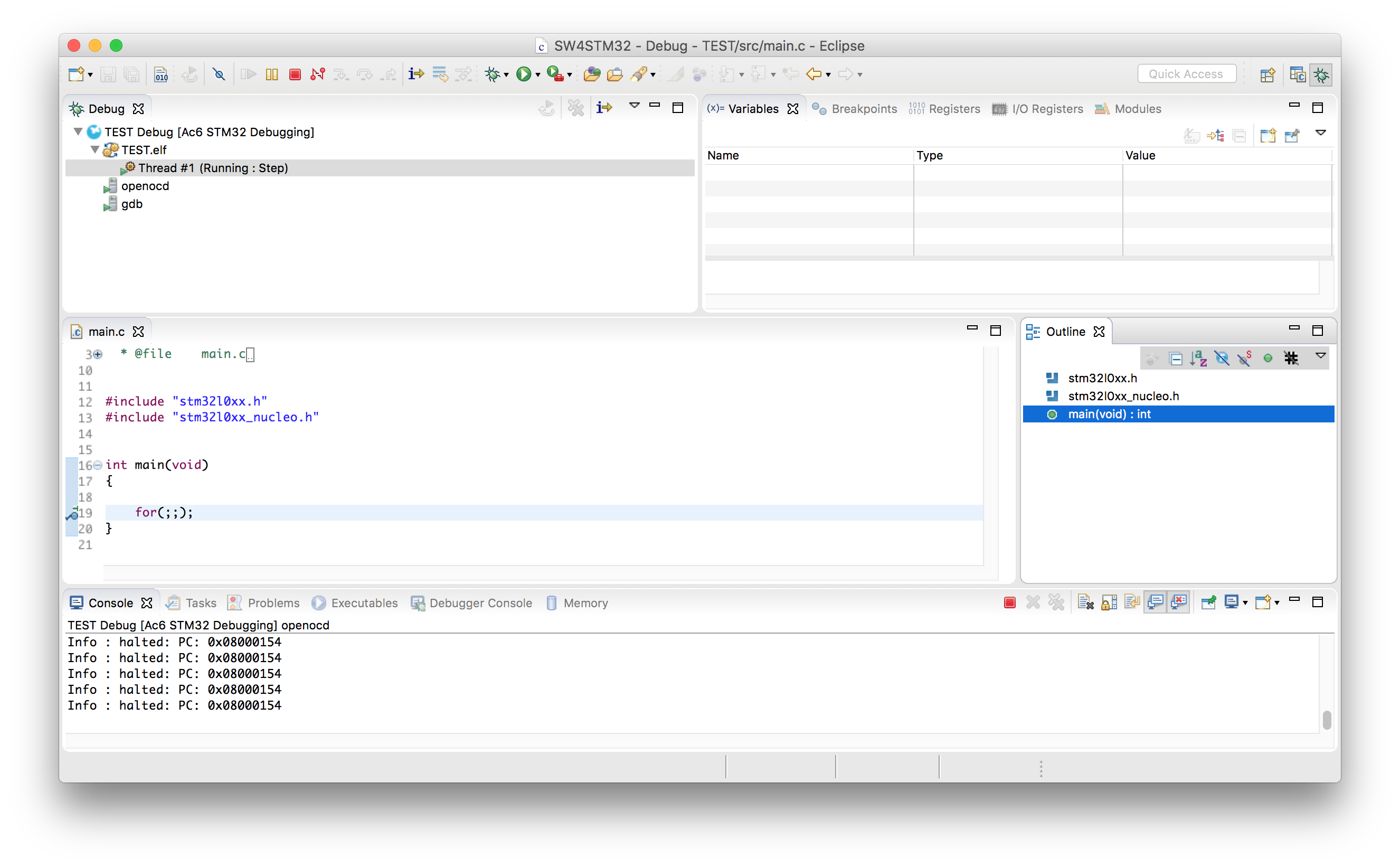
Task: Open the Debug launch dropdown arrow beside bug icon
Action: click(x=506, y=75)
